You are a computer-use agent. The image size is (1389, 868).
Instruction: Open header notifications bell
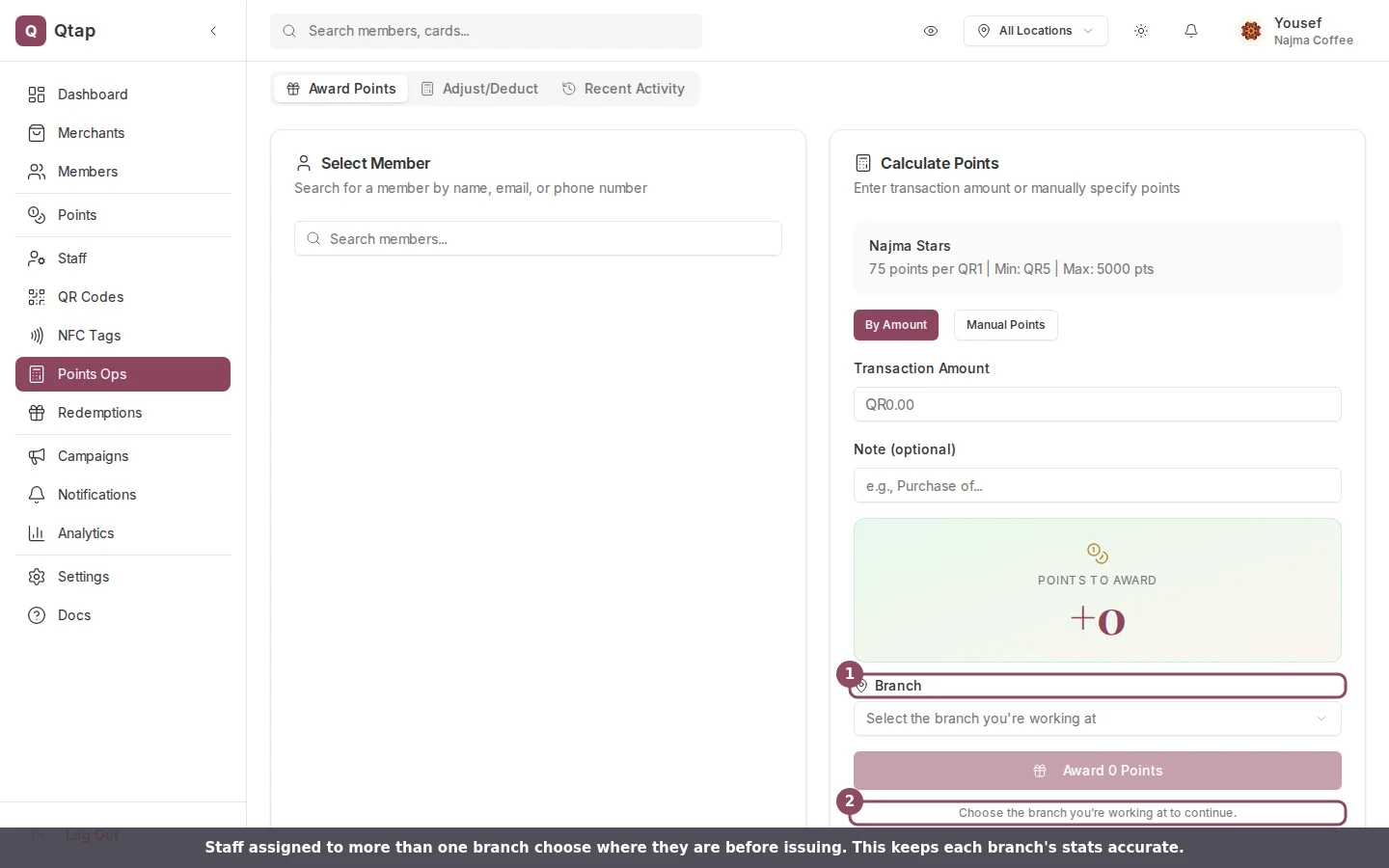pos(1191,31)
